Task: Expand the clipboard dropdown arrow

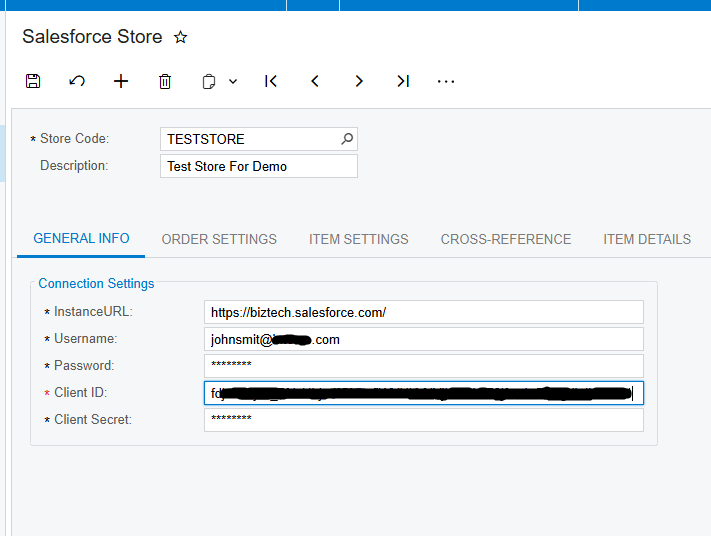Action: (233, 82)
